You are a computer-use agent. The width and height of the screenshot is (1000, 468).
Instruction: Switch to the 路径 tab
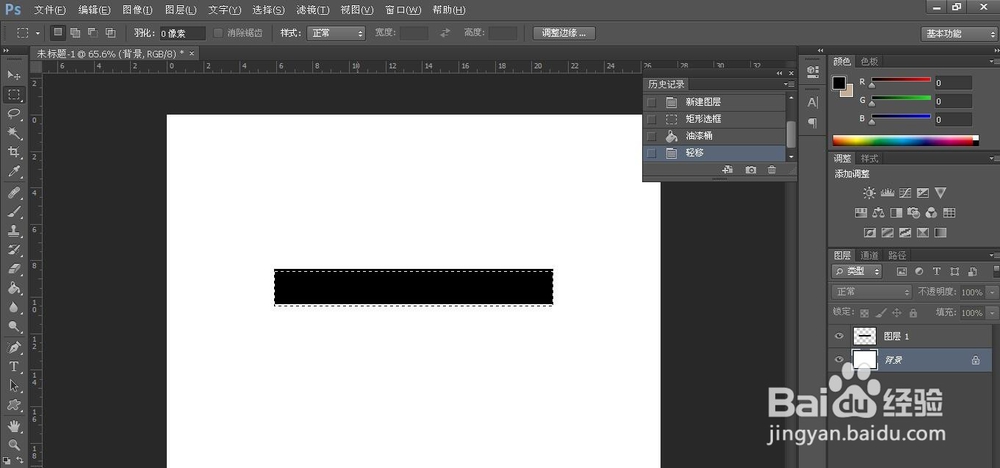[897, 255]
